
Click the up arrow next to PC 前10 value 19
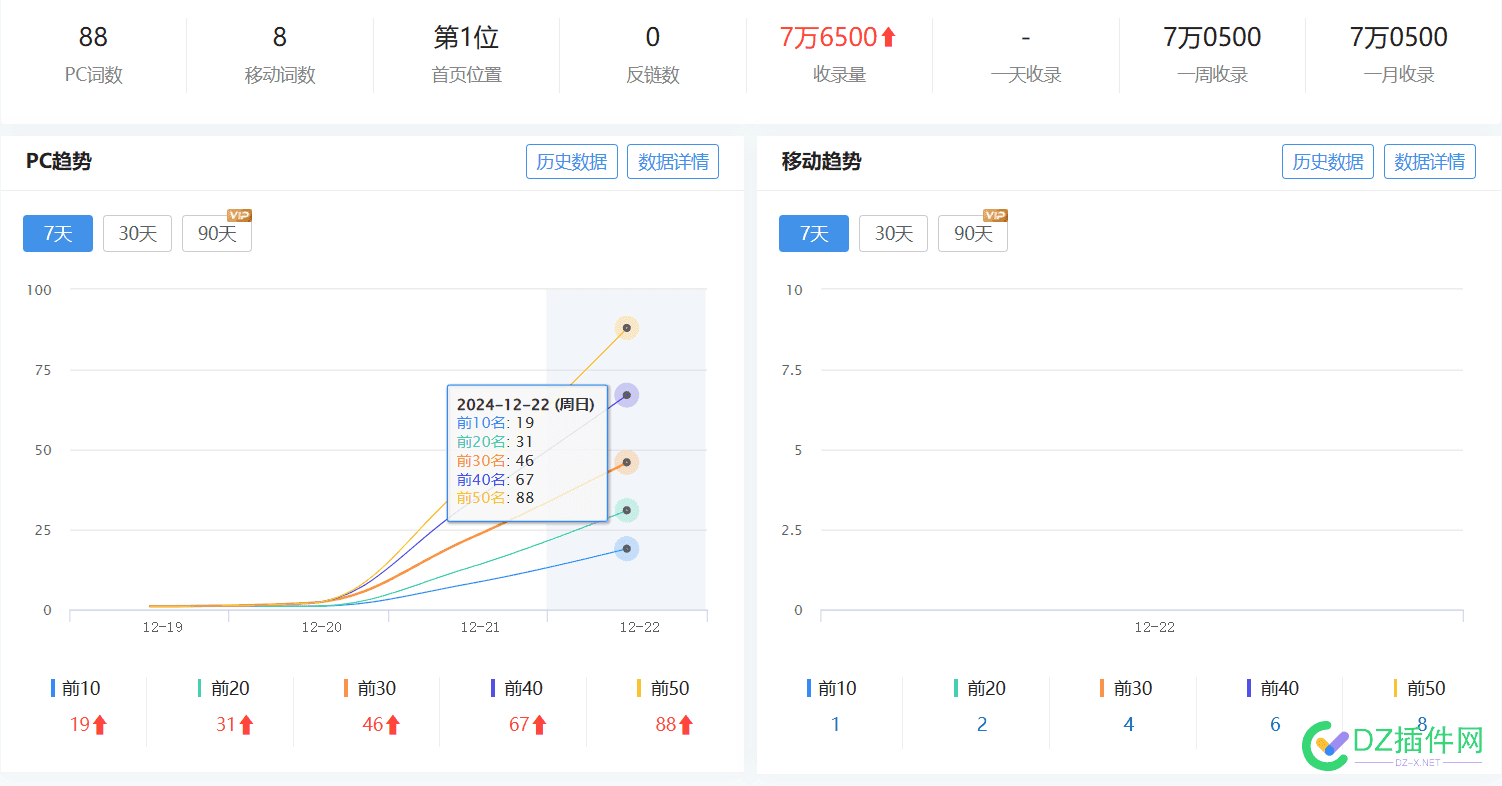pyautogui.click(x=100, y=725)
